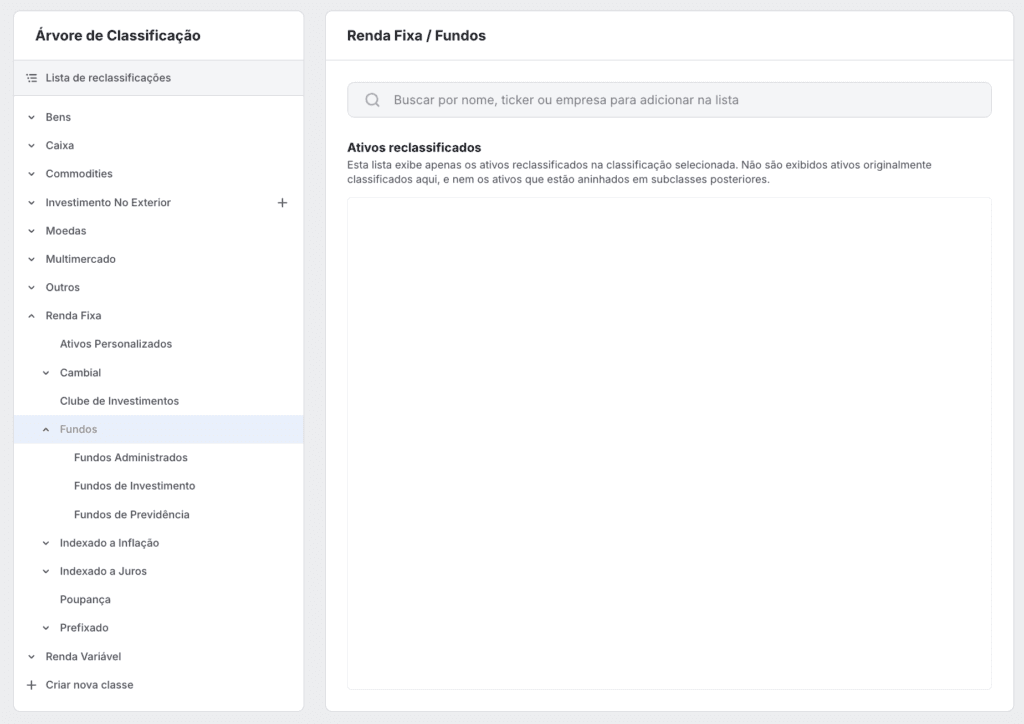
Task: Expand the Cambial subclass chevron
Action: click(x=46, y=373)
